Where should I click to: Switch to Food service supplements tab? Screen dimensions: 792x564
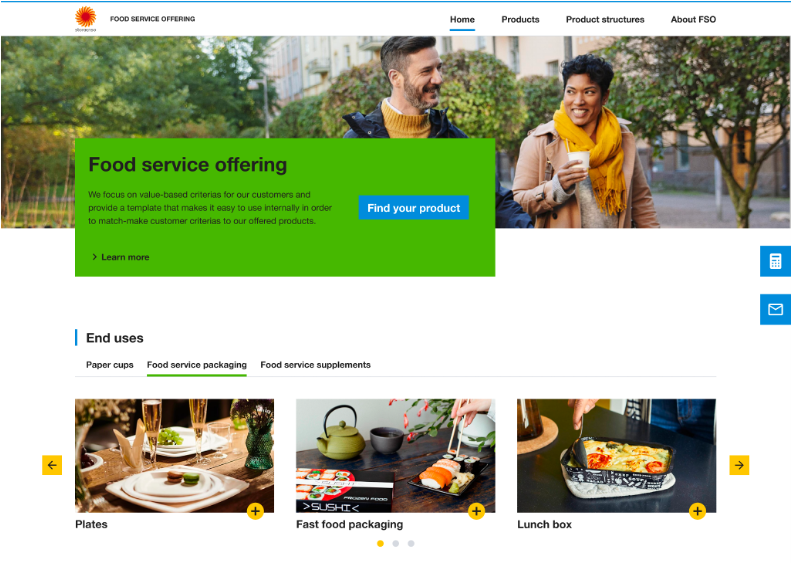(x=316, y=365)
